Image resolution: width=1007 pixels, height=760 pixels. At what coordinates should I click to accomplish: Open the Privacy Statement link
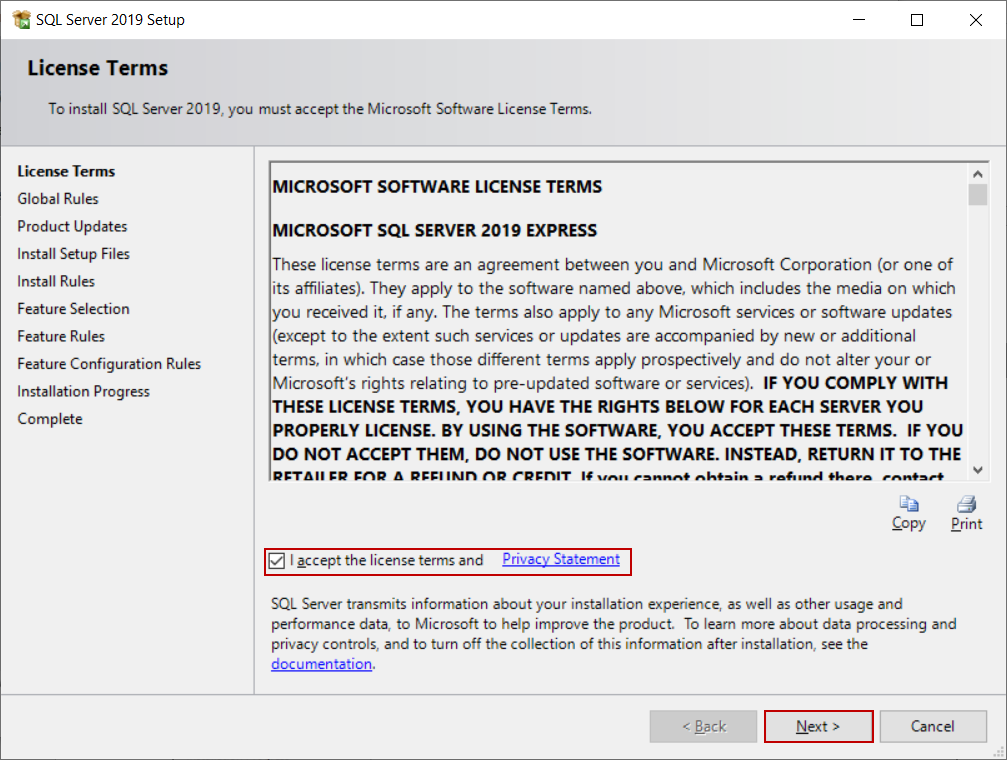[561, 559]
